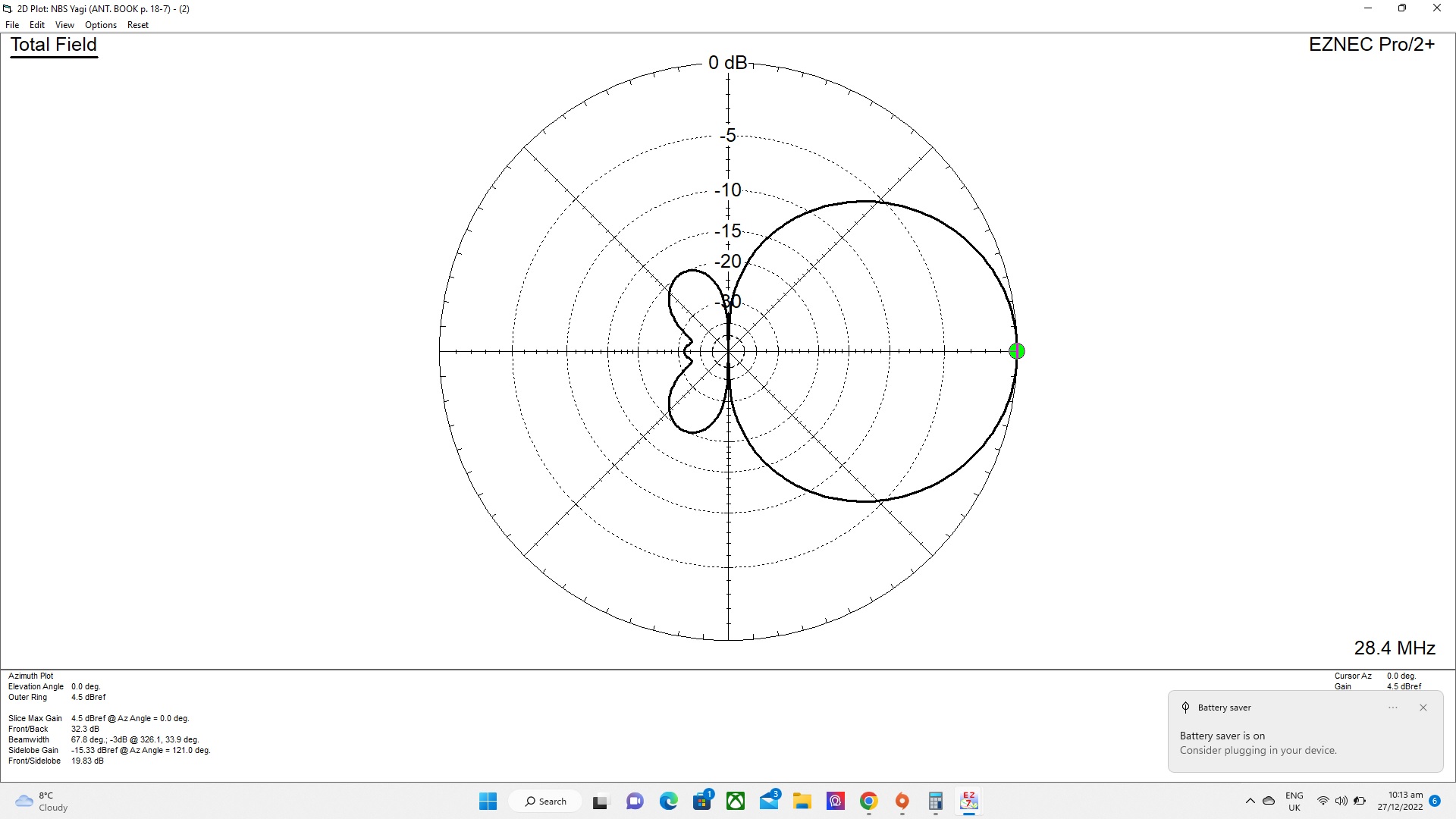Close the Battery saver notification
Viewport: 1456px width, 819px height.
[1423, 708]
